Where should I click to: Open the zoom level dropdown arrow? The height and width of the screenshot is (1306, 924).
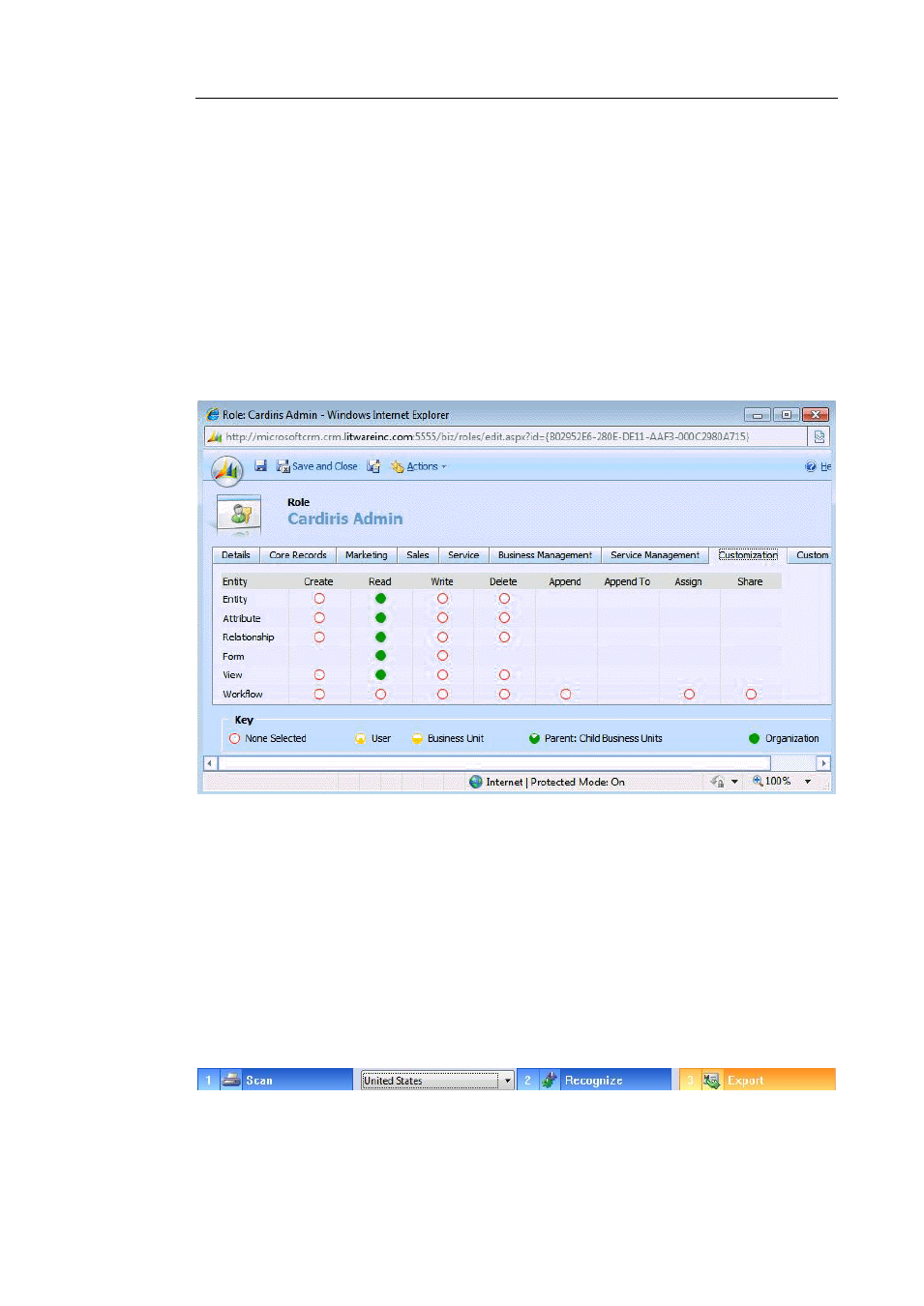(808, 782)
